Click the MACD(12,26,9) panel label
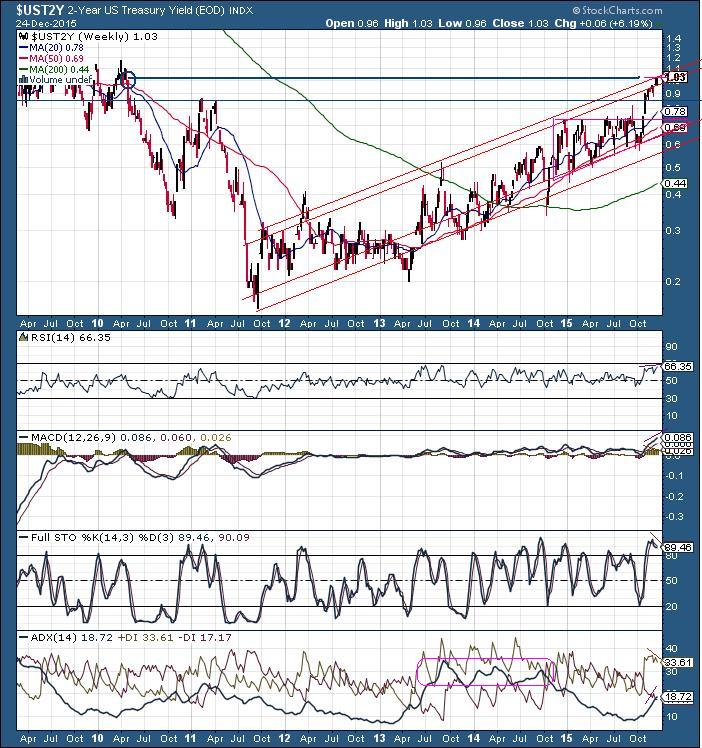Image resolution: width=702 pixels, height=748 pixels. tap(73, 437)
